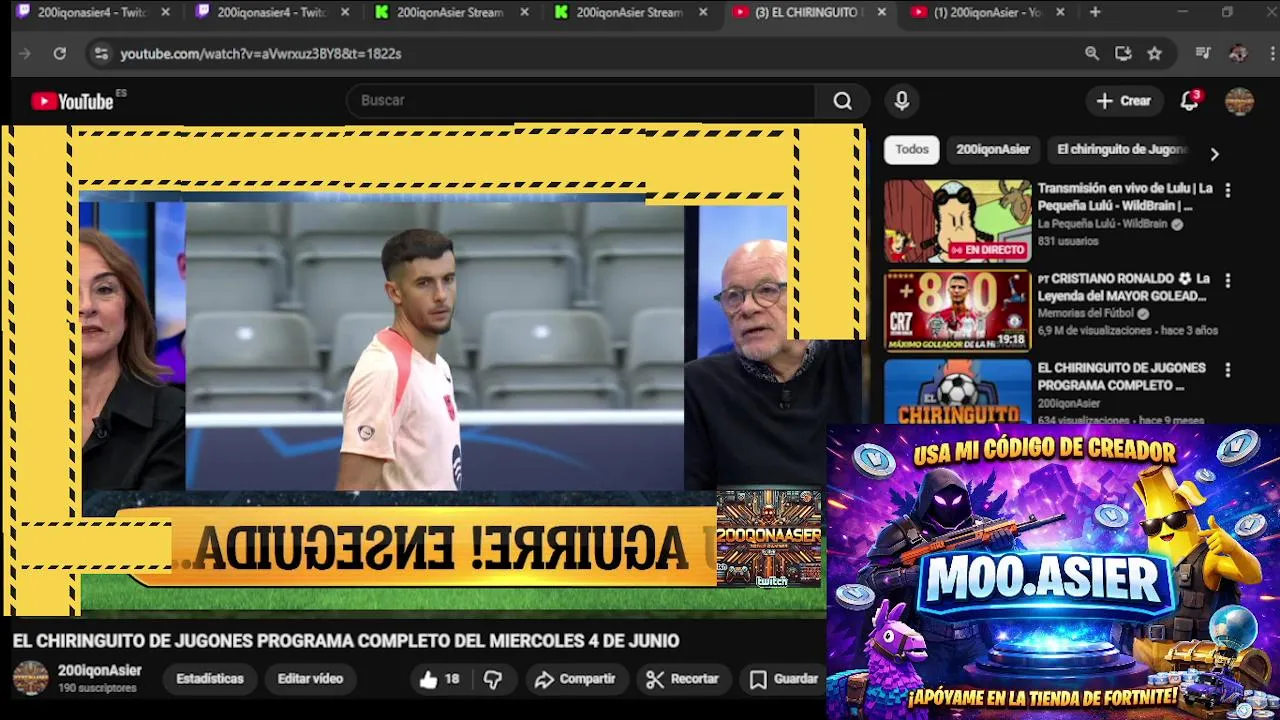Open browser profile avatar
The image size is (1280, 720).
pyautogui.click(x=1238, y=54)
